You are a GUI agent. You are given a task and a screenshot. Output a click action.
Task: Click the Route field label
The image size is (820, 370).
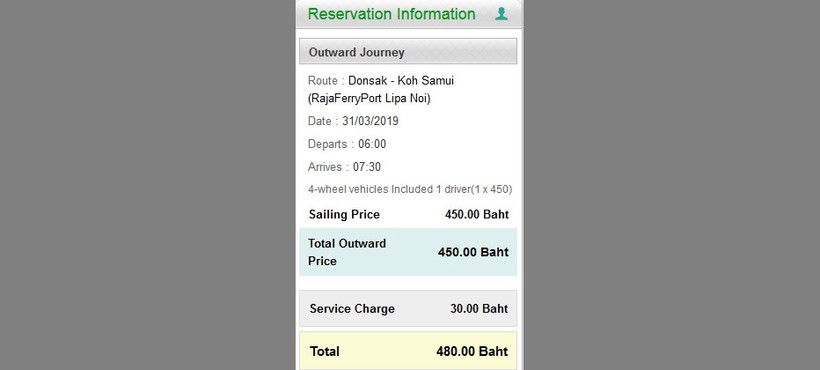322,81
